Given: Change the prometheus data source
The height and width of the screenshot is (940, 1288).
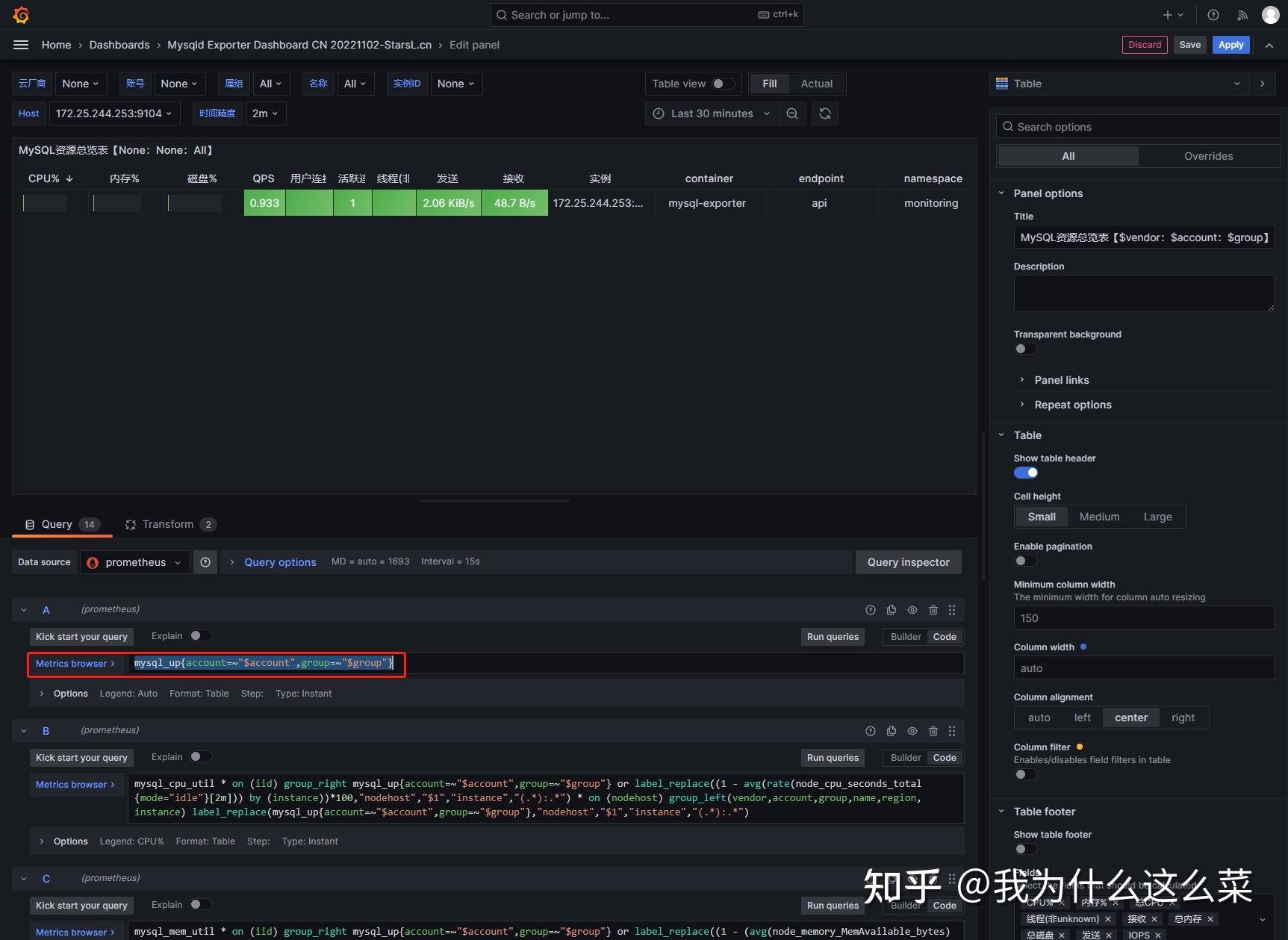Looking at the screenshot, I should pyautogui.click(x=134, y=562).
